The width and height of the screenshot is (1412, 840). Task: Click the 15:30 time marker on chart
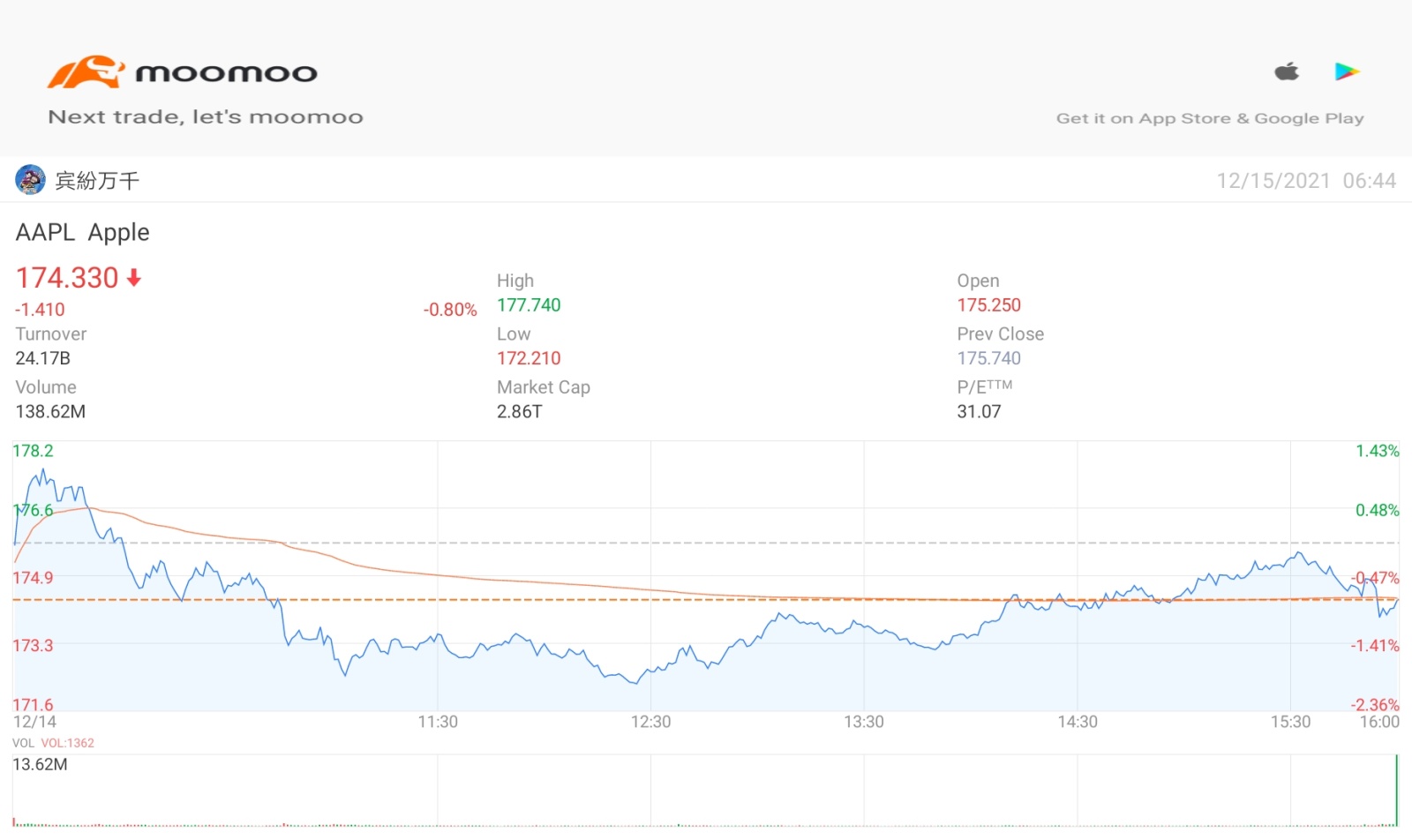tap(1290, 722)
